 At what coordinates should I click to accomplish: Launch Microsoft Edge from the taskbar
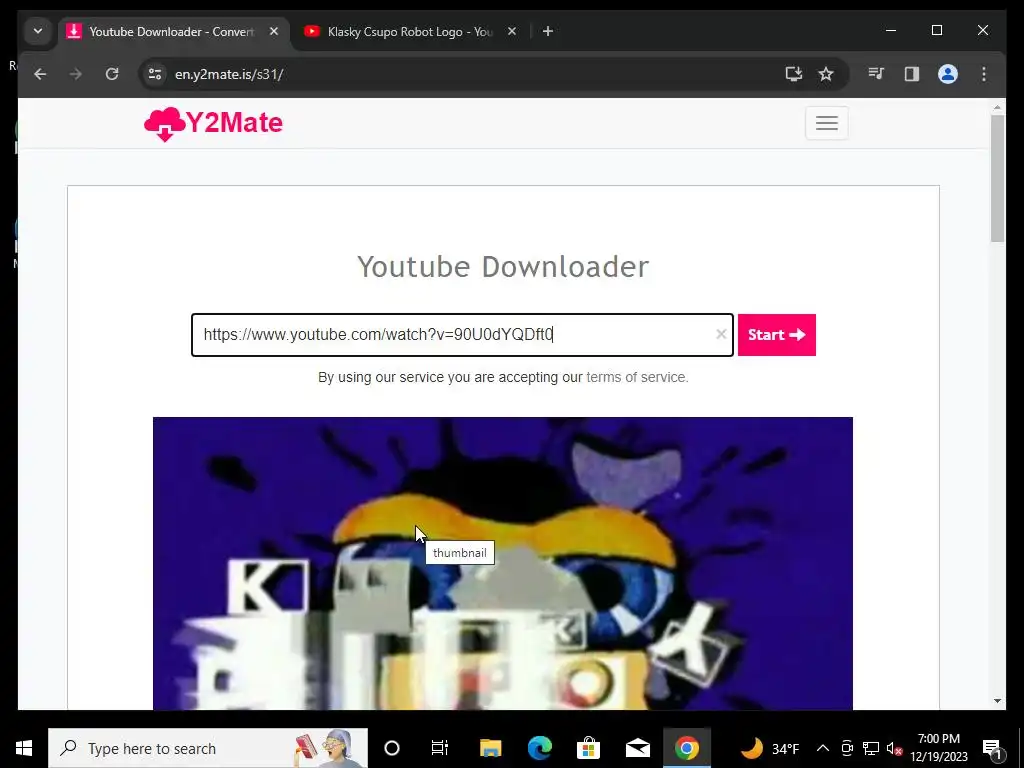(539, 748)
